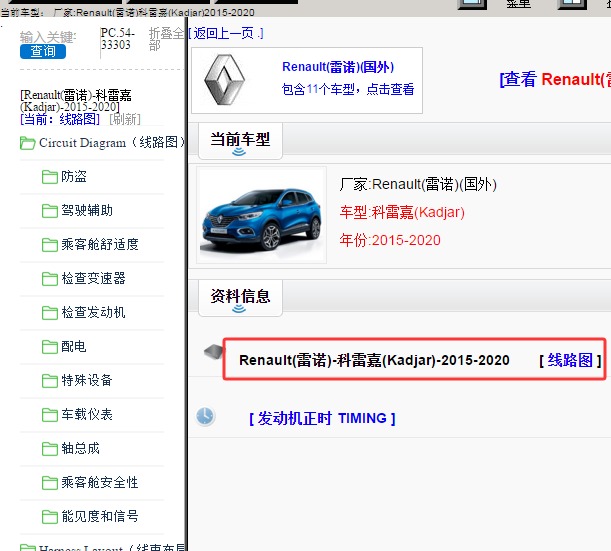Screen dimensions: 611x551
Task: Click the gray book icon beside Kadjar row
Action: [x=213, y=351]
